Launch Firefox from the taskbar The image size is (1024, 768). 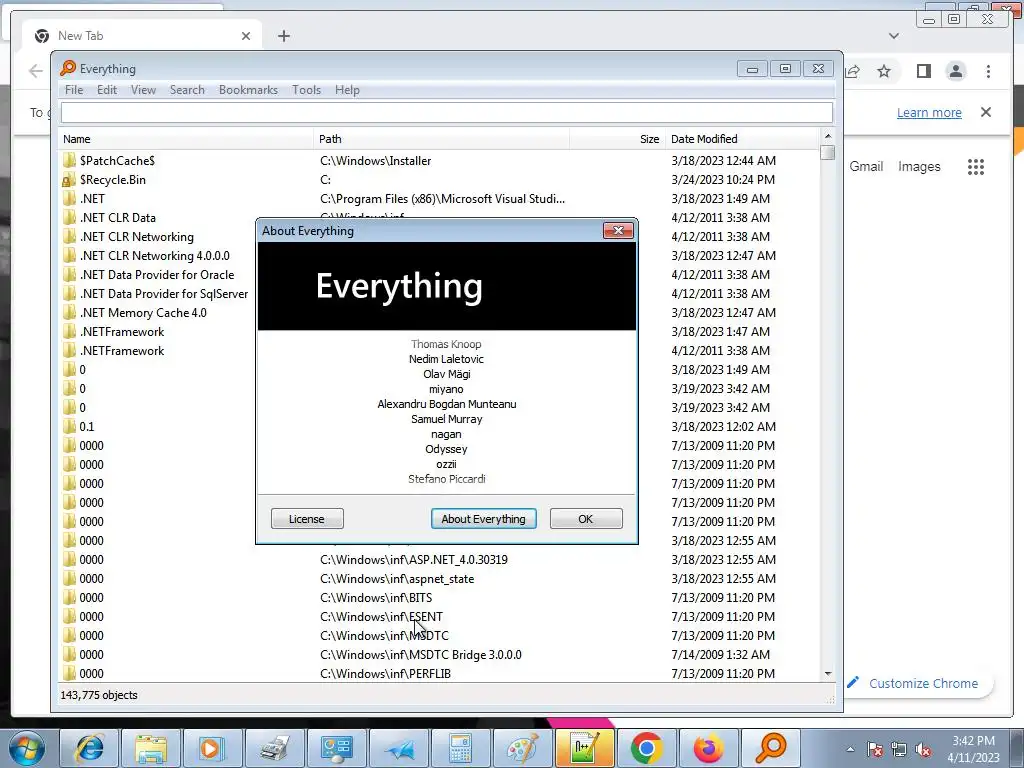(x=708, y=748)
